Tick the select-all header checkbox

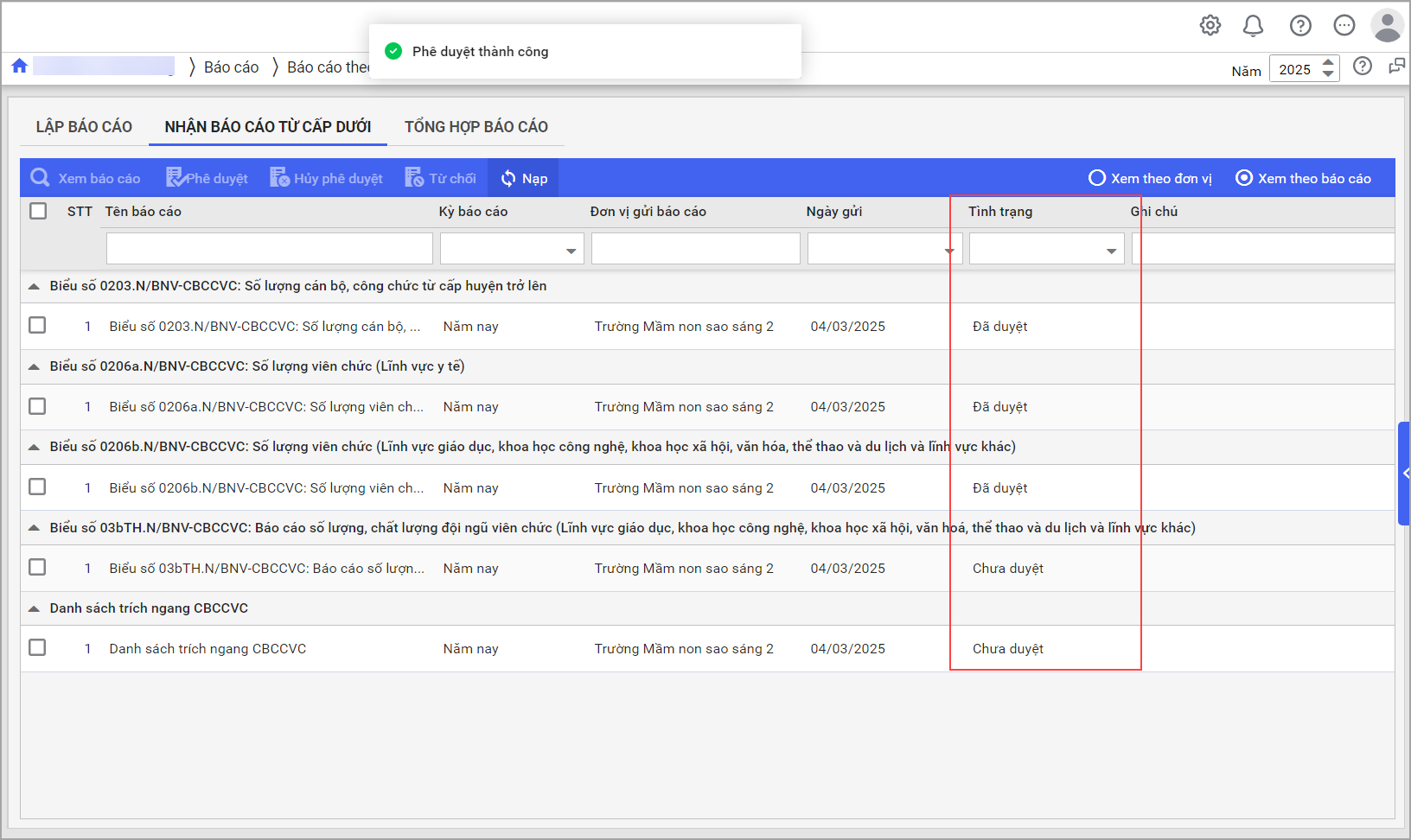pyautogui.click(x=38, y=211)
